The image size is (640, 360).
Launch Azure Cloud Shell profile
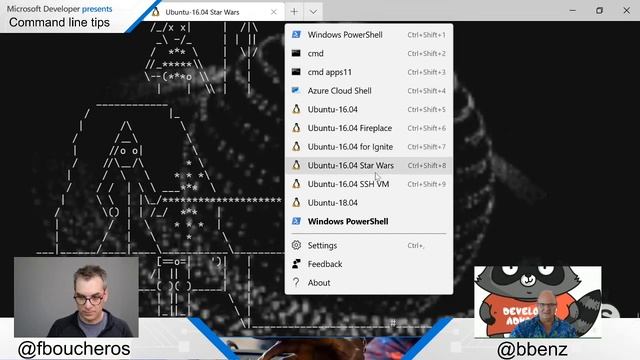pyautogui.click(x=369, y=91)
